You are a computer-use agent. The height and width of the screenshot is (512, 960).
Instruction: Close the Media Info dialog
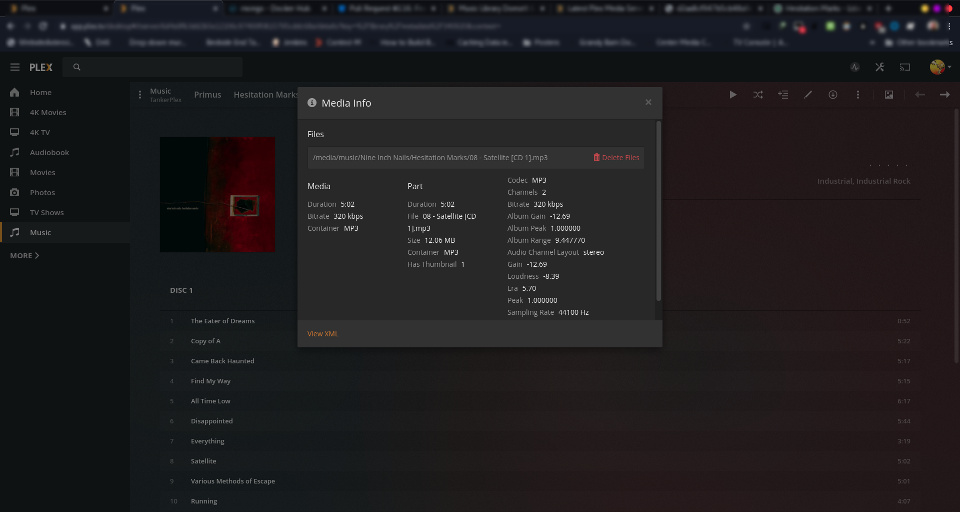648,102
